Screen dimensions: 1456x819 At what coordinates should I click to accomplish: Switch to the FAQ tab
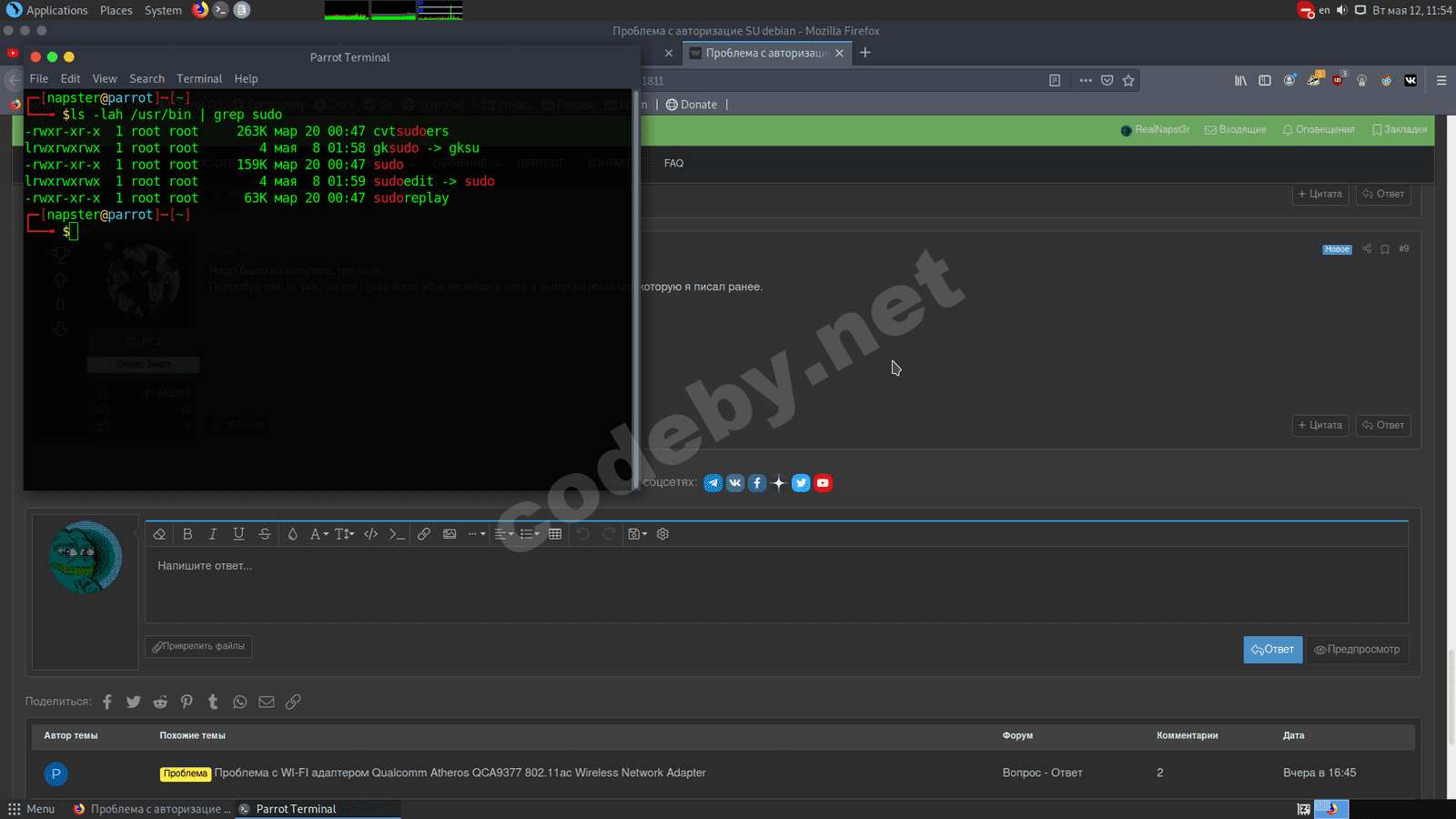click(x=674, y=164)
